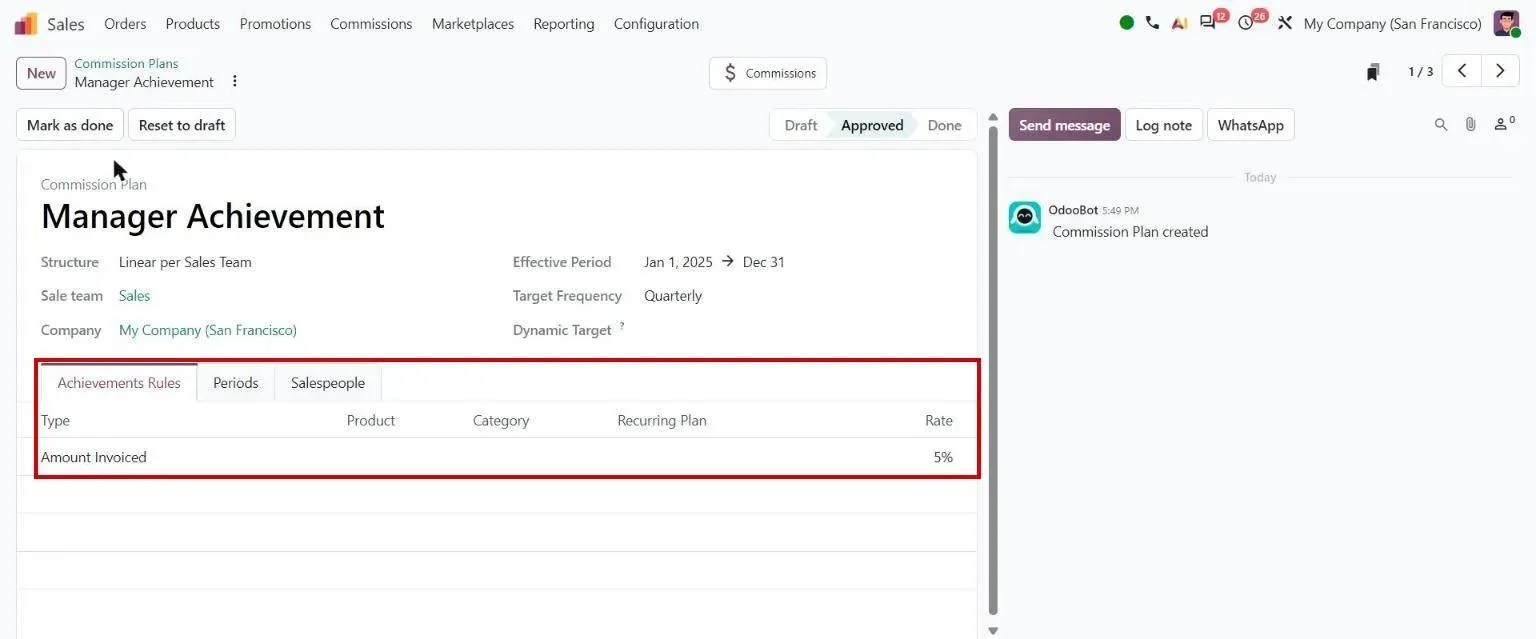Set status to Draft in status bar
The image size is (1536, 639).
click(800, 125)
